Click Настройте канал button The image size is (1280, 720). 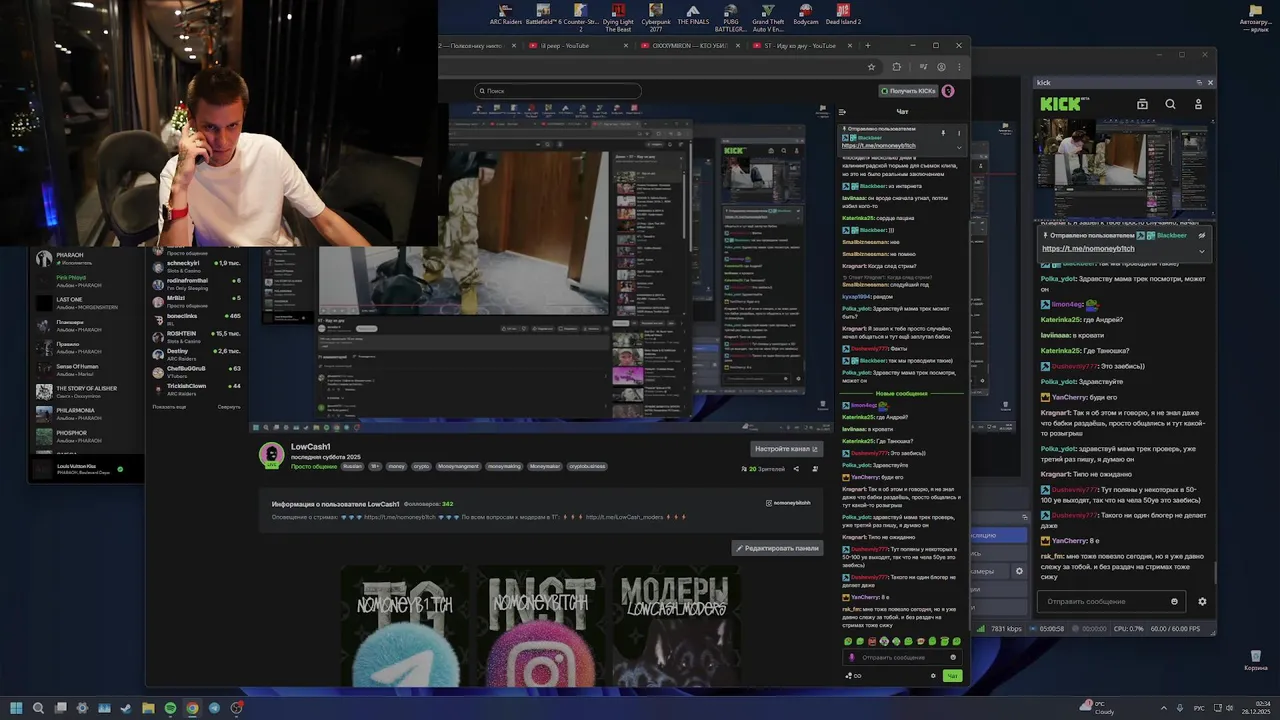coord(787,449)
